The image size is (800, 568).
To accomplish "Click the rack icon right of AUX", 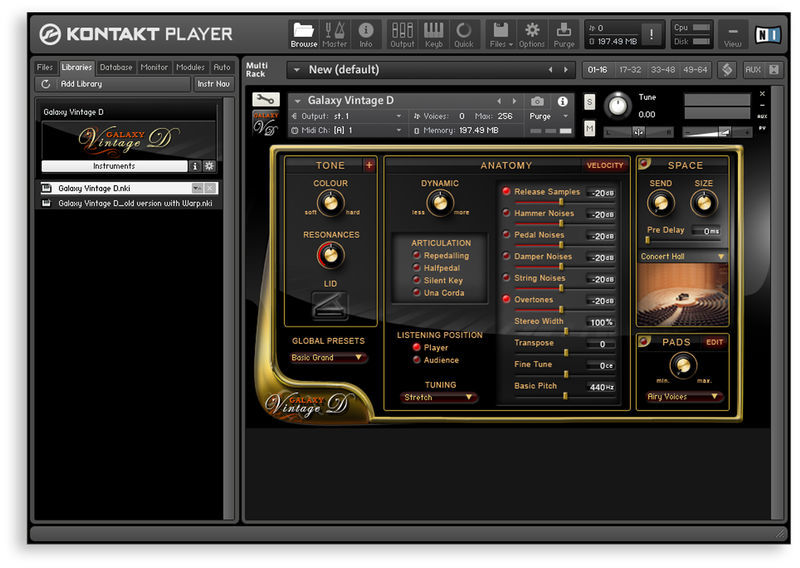I will 774,70.
